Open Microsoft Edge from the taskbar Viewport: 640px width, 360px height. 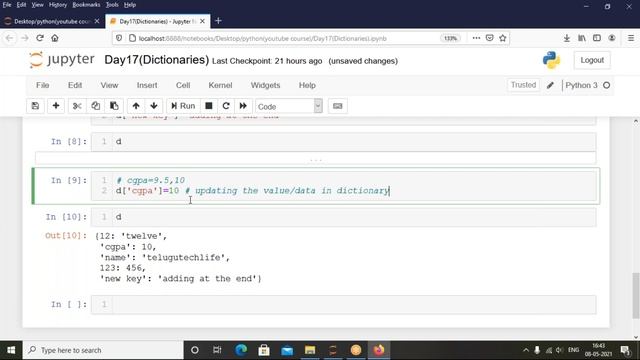click(241, 350)
